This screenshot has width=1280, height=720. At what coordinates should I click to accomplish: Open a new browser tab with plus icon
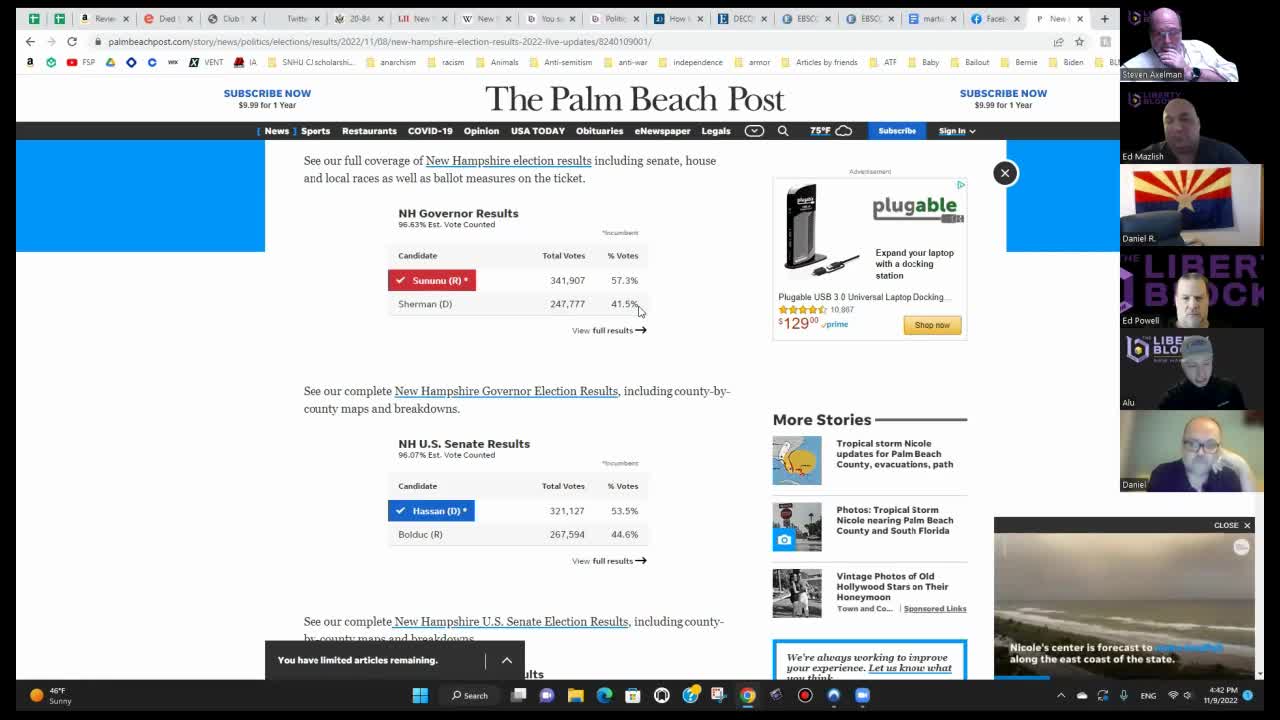pos(1105,18)
